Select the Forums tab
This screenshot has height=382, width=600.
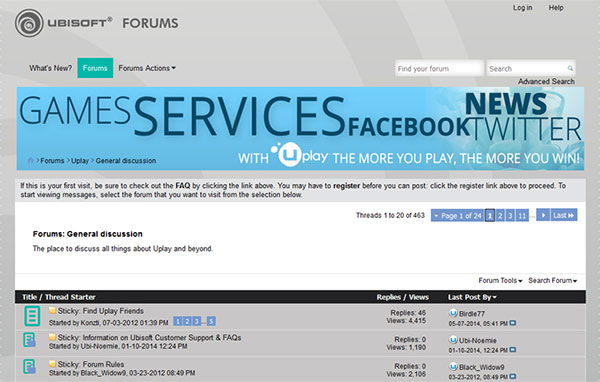tap(95, 68)
